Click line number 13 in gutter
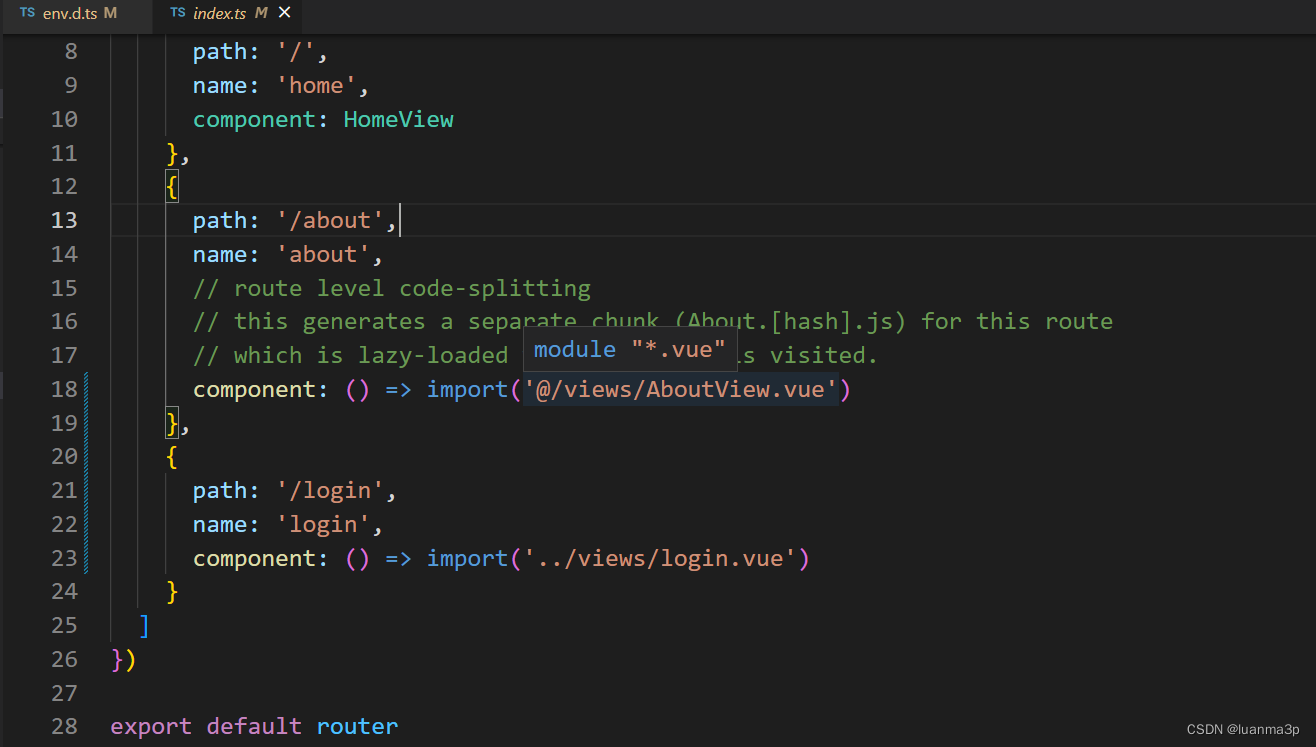 tap(64, 220)
